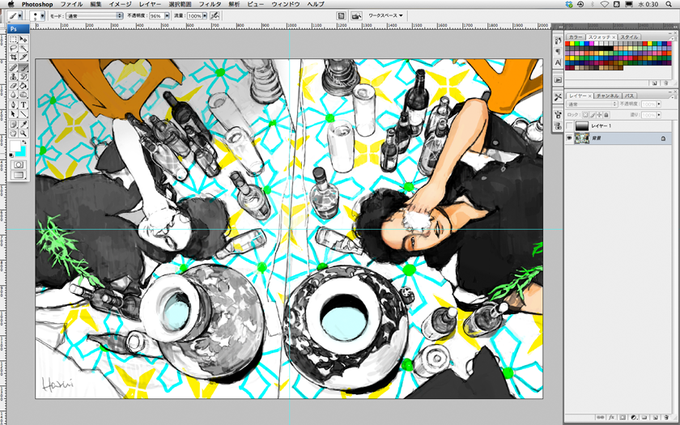Select the Magic Wand tool

[23, 48]
